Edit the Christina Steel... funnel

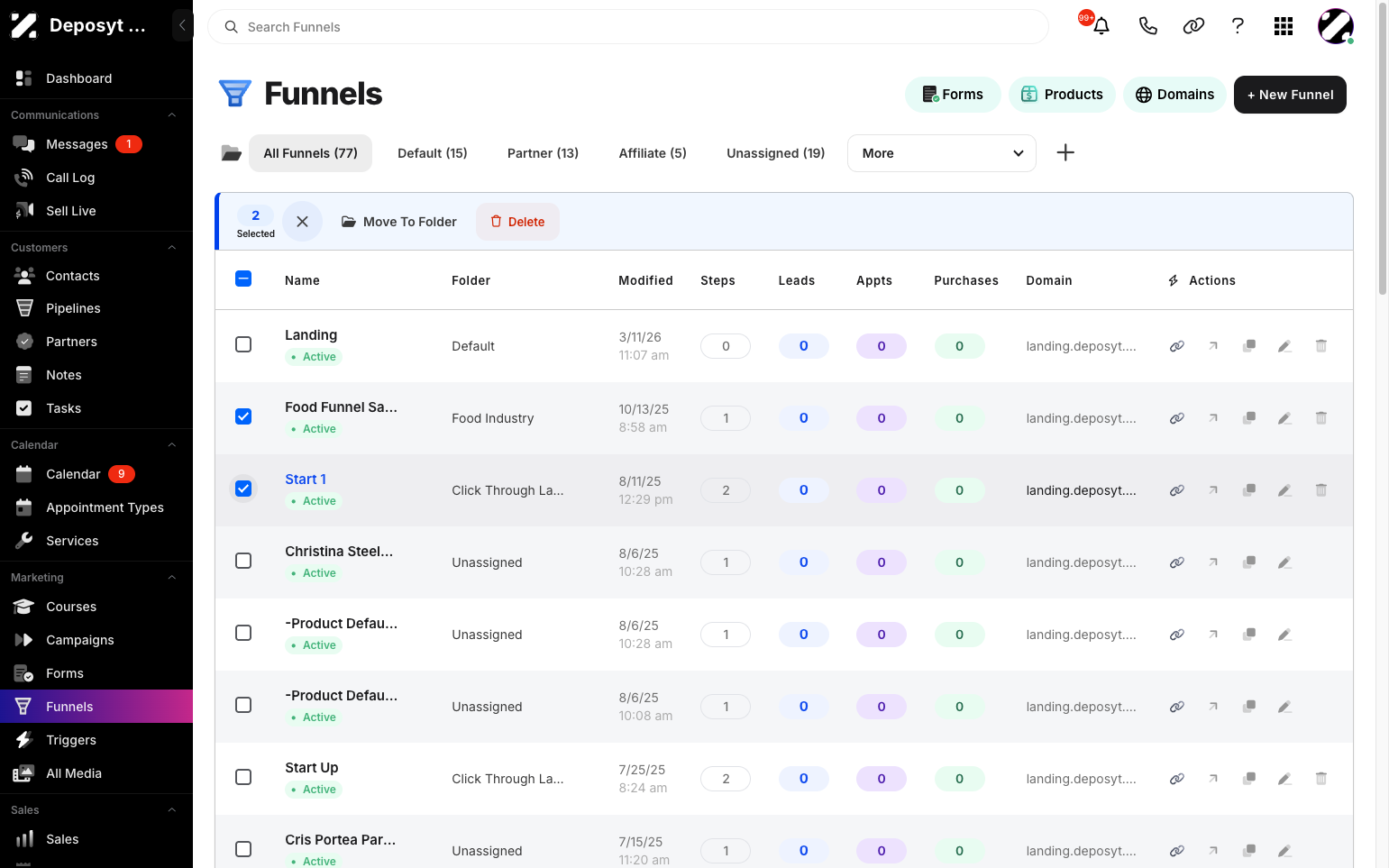[1285, 562]
